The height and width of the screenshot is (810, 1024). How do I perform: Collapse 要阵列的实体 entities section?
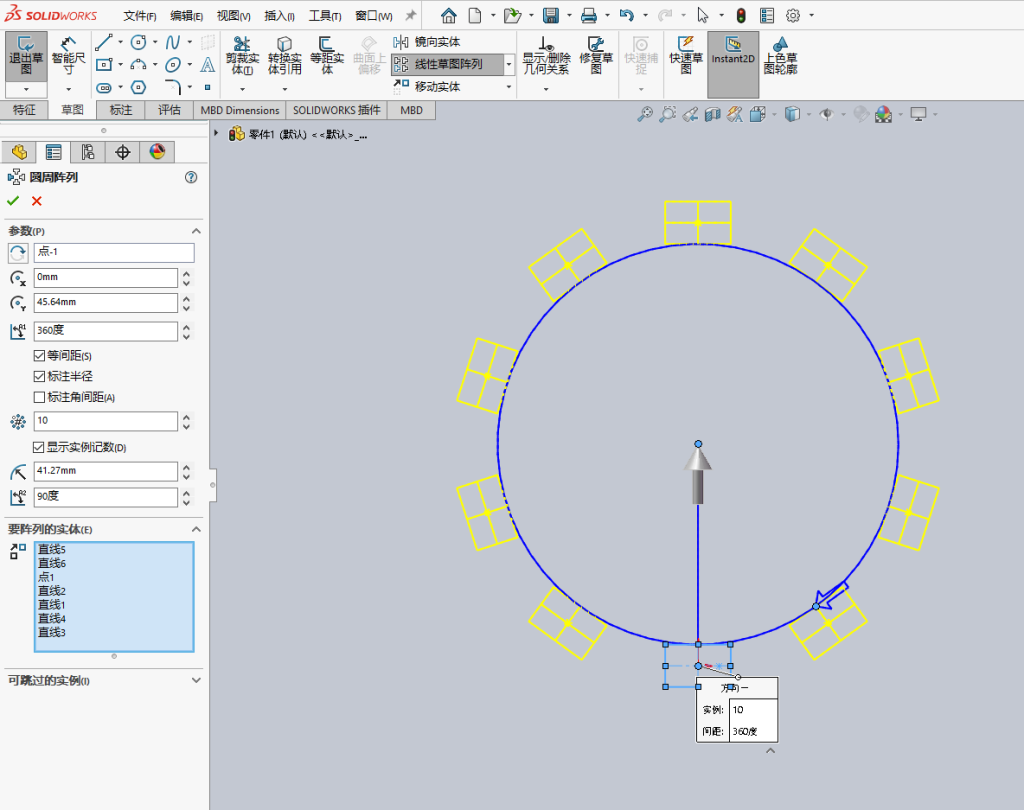click(x=196, y=529)
